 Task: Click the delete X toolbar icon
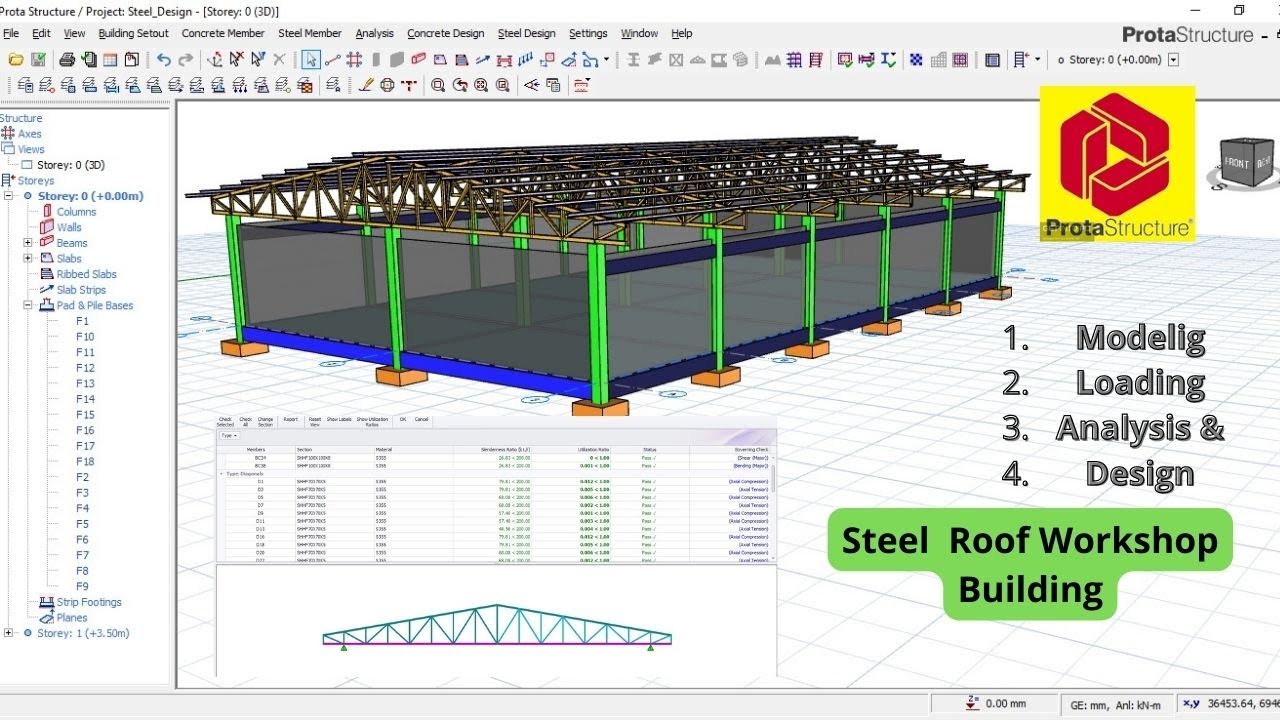(x=280, y=59)
